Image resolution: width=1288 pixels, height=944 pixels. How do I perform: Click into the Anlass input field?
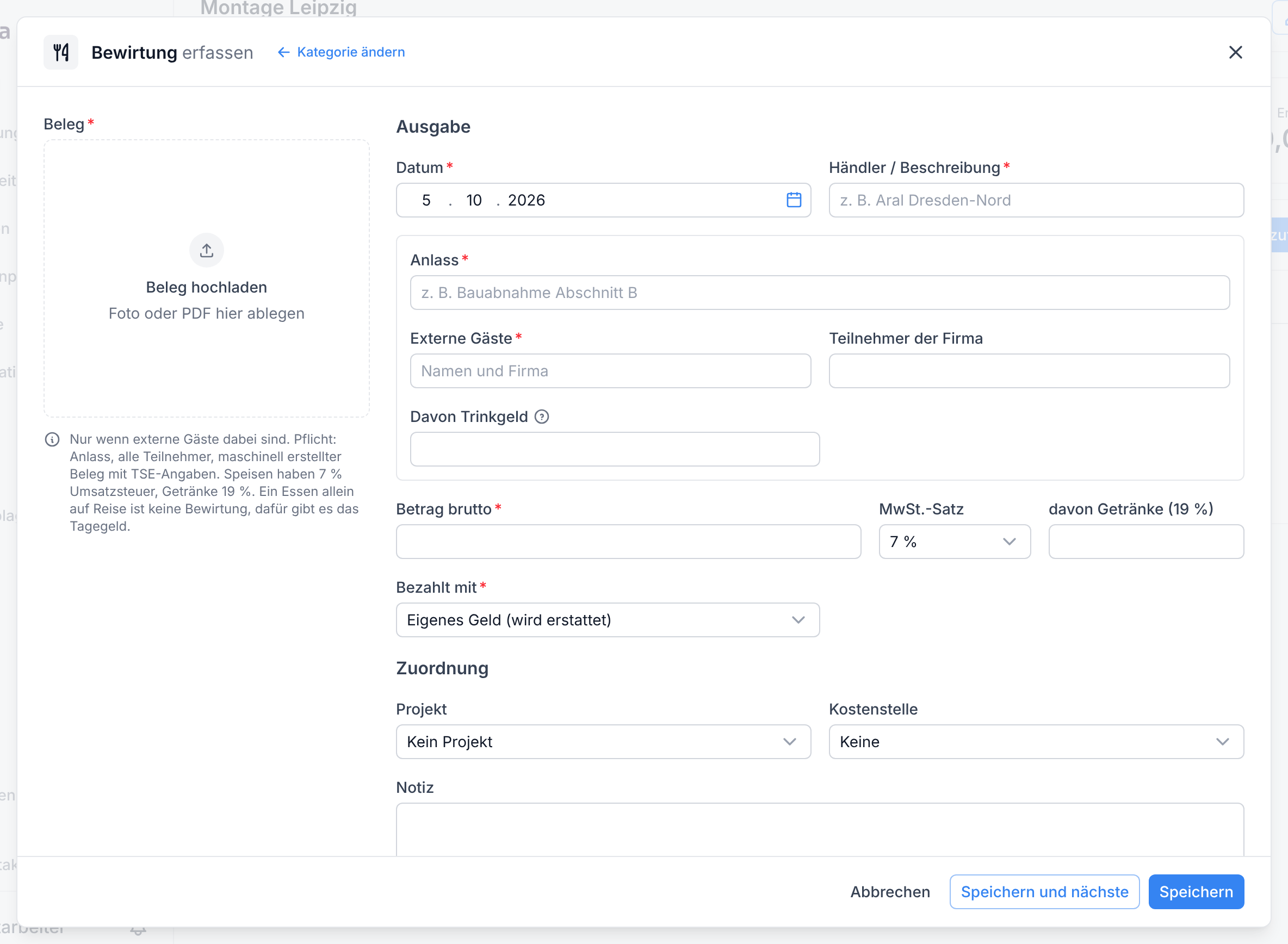[x=820, y=293]
